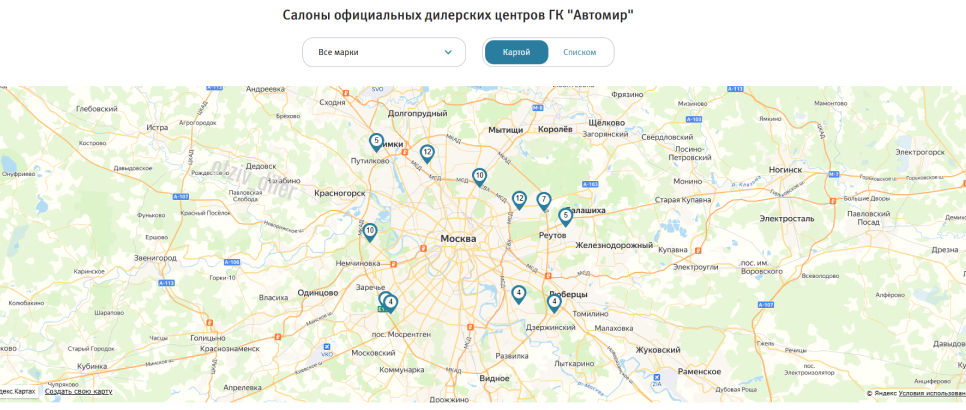Open the 4 marker overlapping Люберцы label
Image resolution: width=966 pixels, height=410 pixels.
(x=554, y=303)
